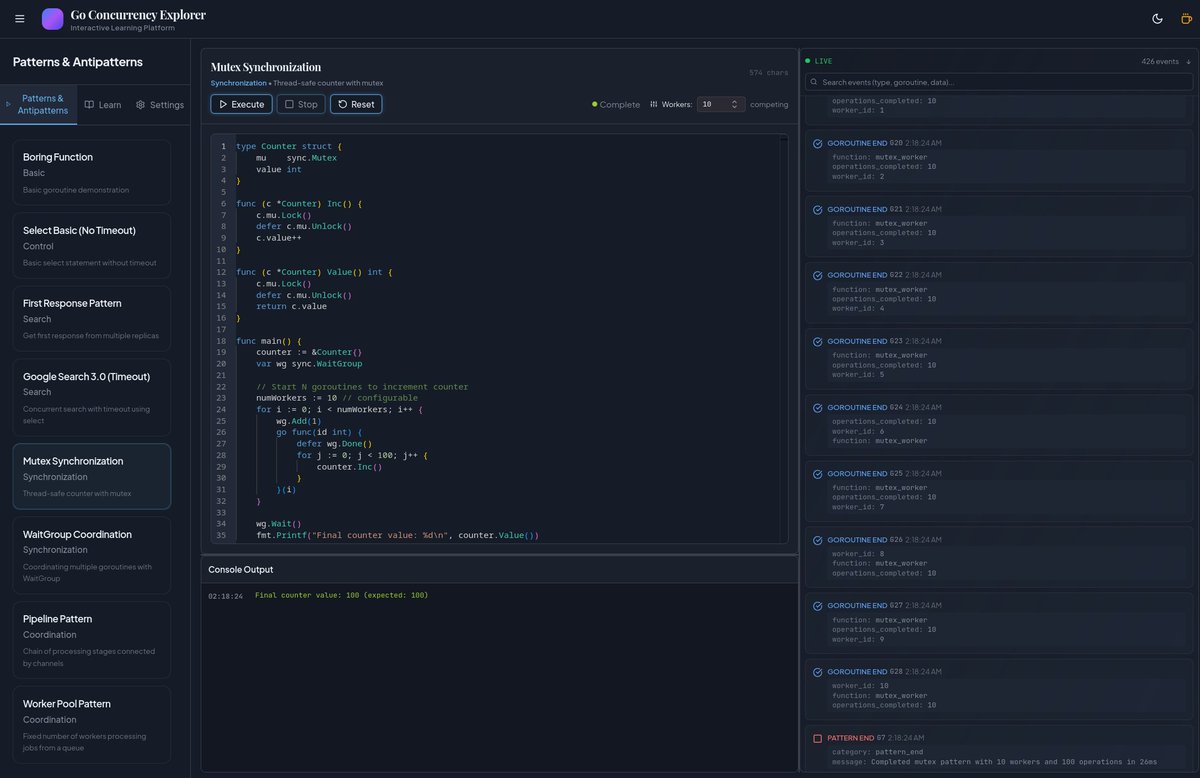Click the Synchronization category link under the title

[x=238, y=83]
